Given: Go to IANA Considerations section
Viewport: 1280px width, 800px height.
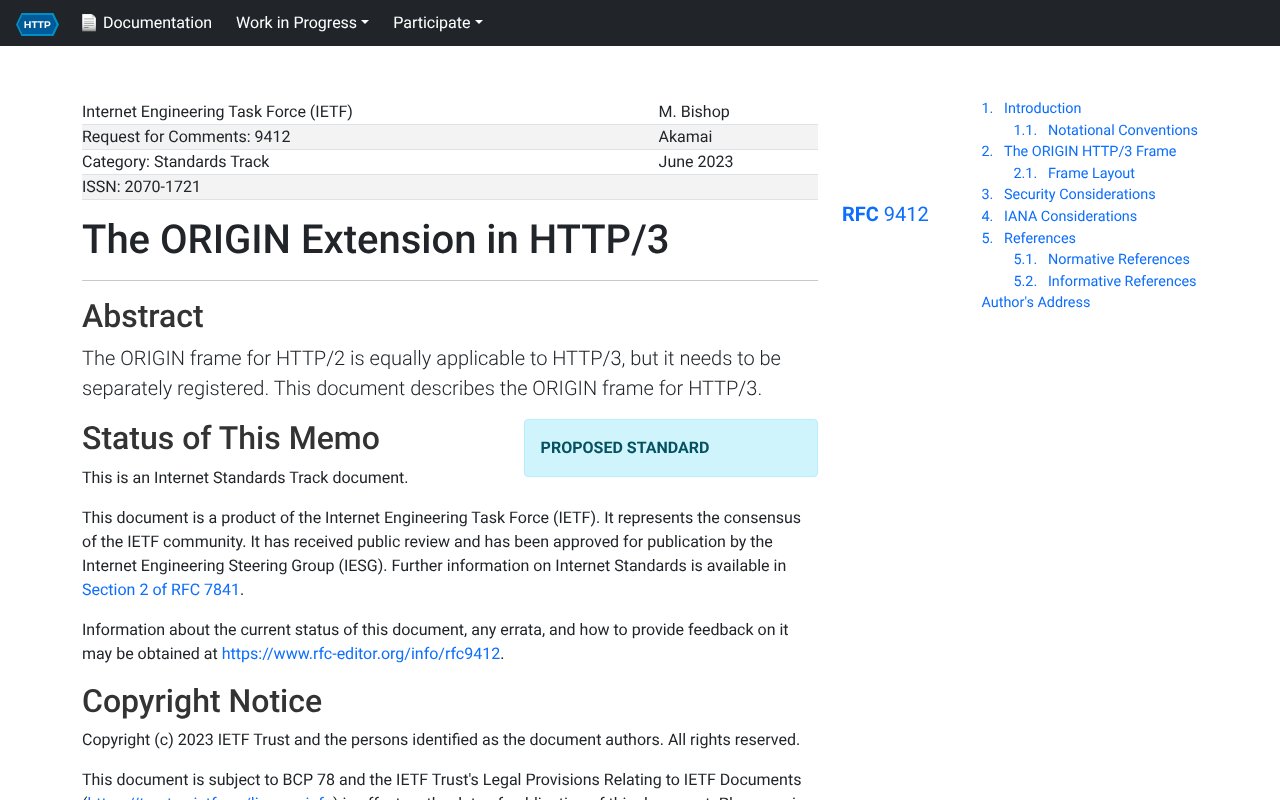Looking at the screenshot, I should pyautogui.click(x=1070, y=216).
